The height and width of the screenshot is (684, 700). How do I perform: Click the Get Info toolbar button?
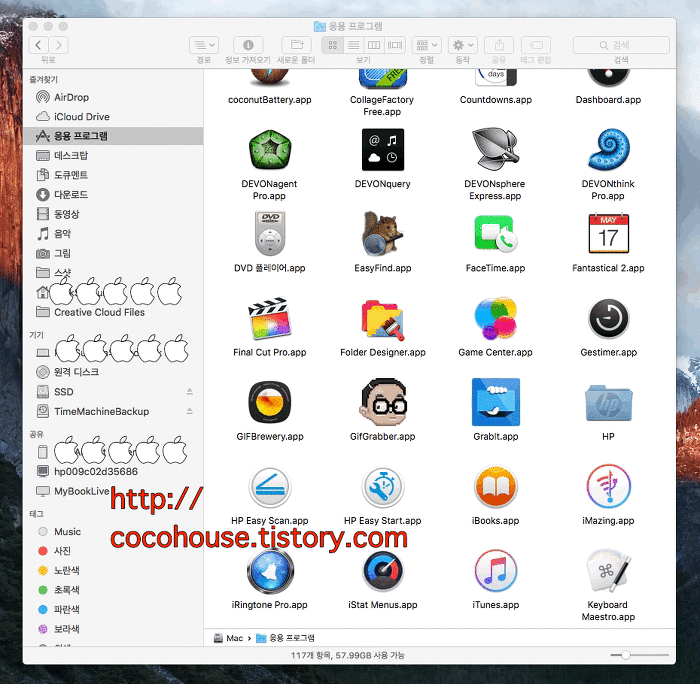[248, 45]
